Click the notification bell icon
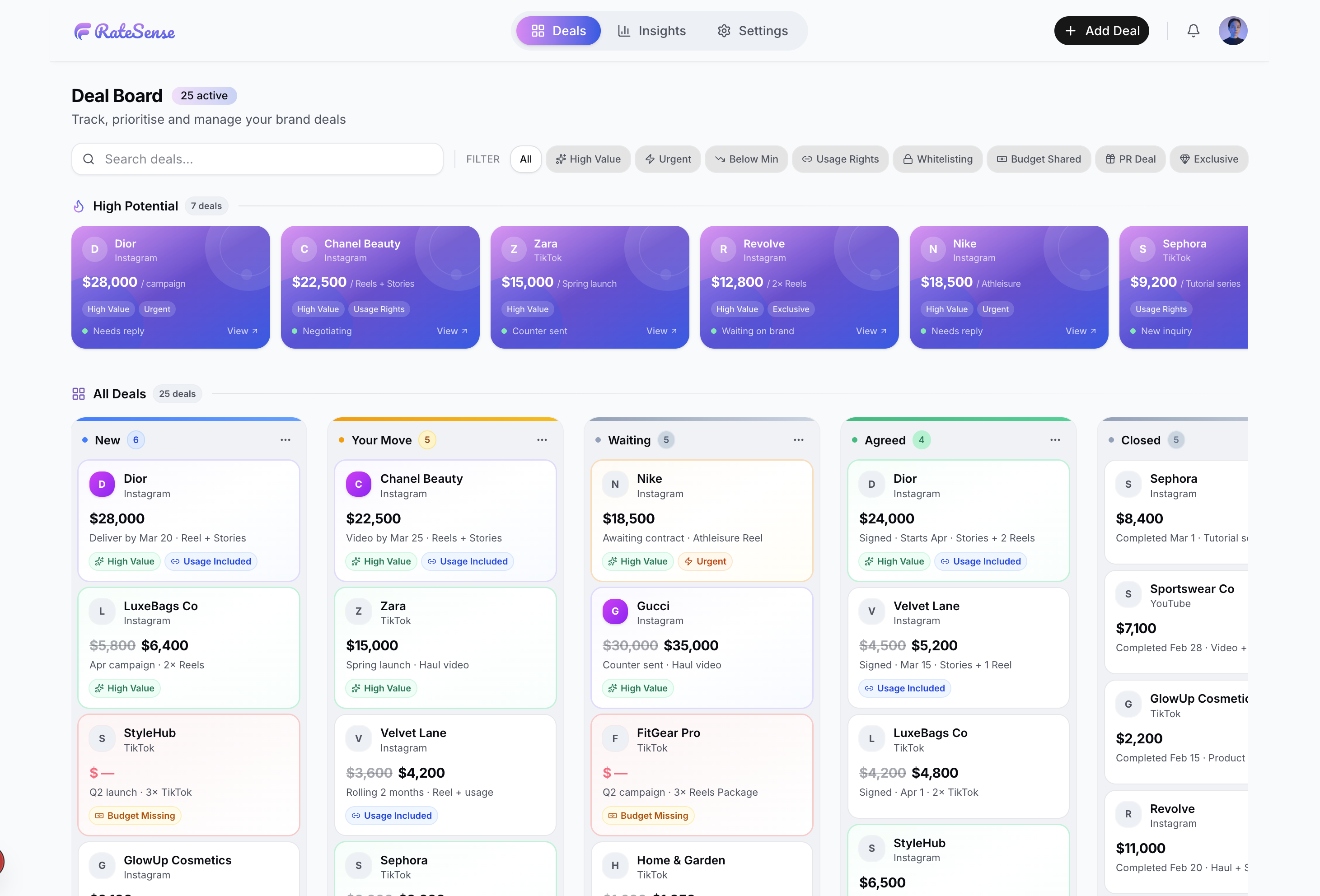The image size is (1320, 896). [x=1194, y=31]
